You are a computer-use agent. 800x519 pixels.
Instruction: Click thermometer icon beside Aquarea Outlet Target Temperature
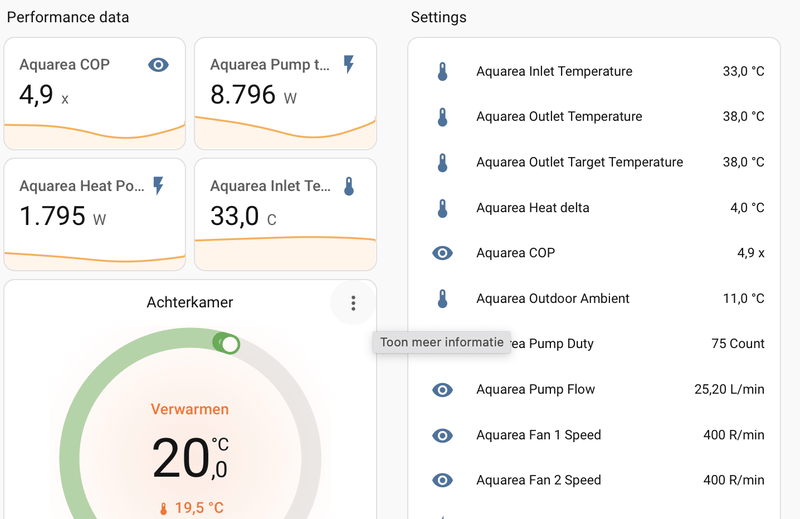coord(442,162)
